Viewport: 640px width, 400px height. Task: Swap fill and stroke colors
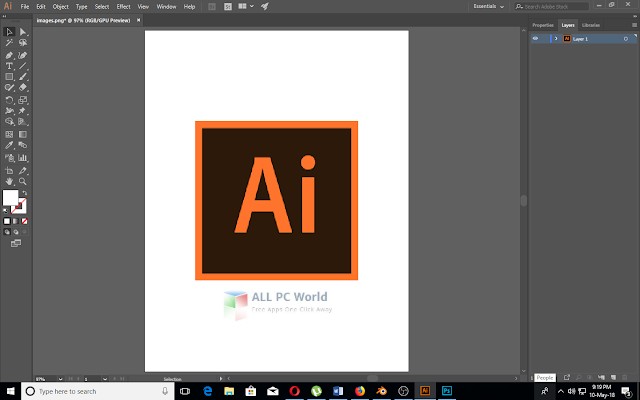tap(25, 192)
